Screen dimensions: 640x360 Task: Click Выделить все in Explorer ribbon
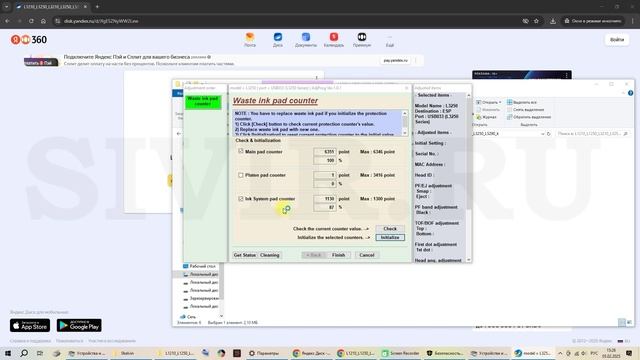522,102
